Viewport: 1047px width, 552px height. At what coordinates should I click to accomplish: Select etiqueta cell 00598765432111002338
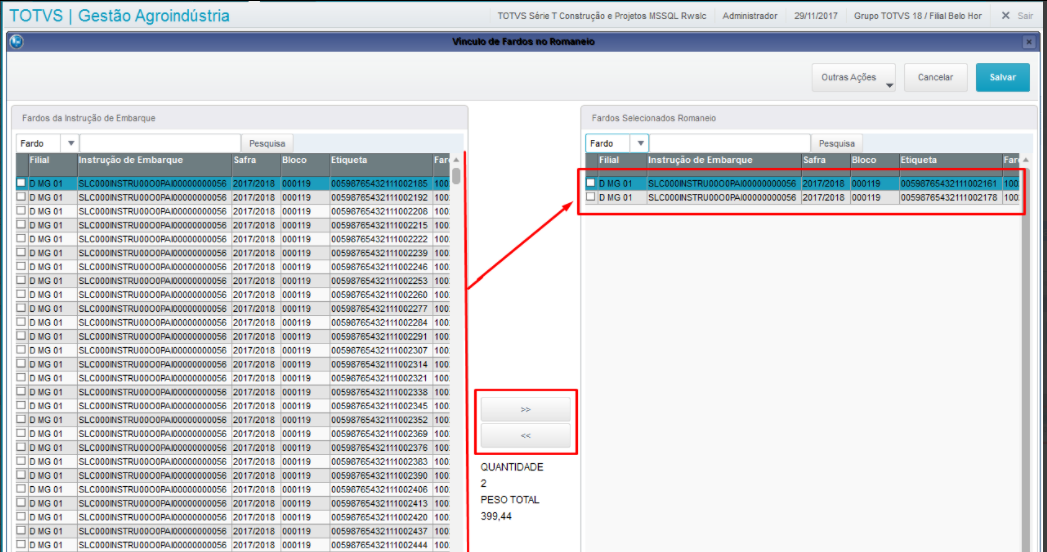click(381, 392)
